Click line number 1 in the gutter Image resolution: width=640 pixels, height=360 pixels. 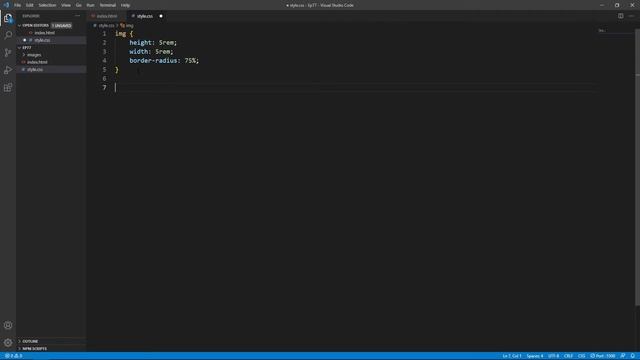point(104,33)
